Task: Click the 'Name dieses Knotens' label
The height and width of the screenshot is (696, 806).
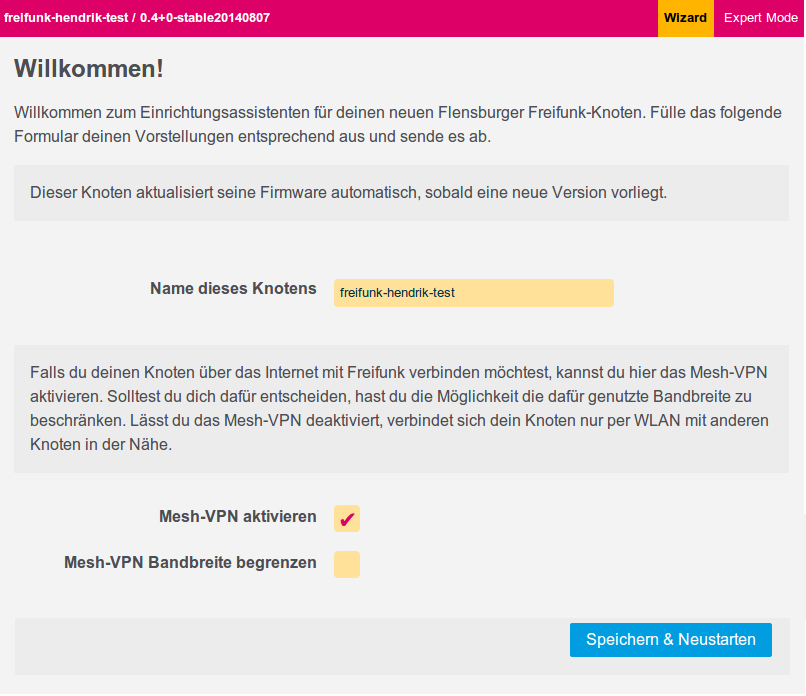Action: (x=233, y=289)
